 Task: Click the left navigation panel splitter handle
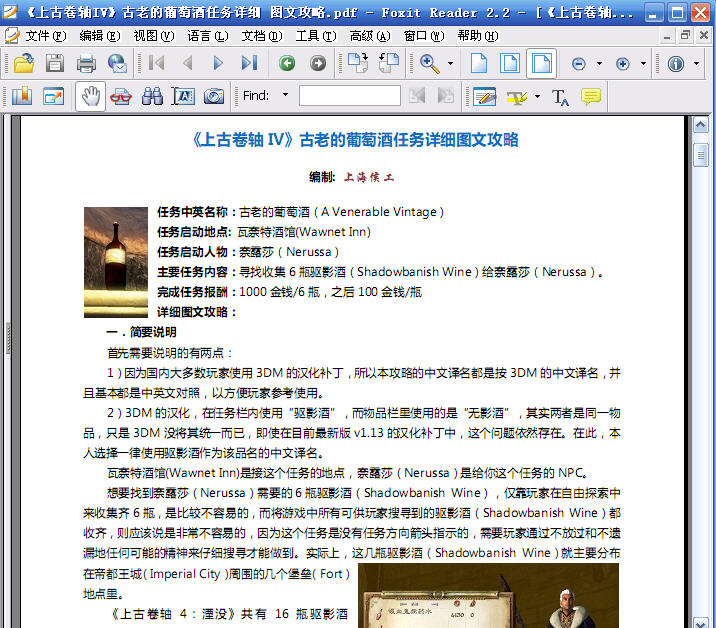8,338
